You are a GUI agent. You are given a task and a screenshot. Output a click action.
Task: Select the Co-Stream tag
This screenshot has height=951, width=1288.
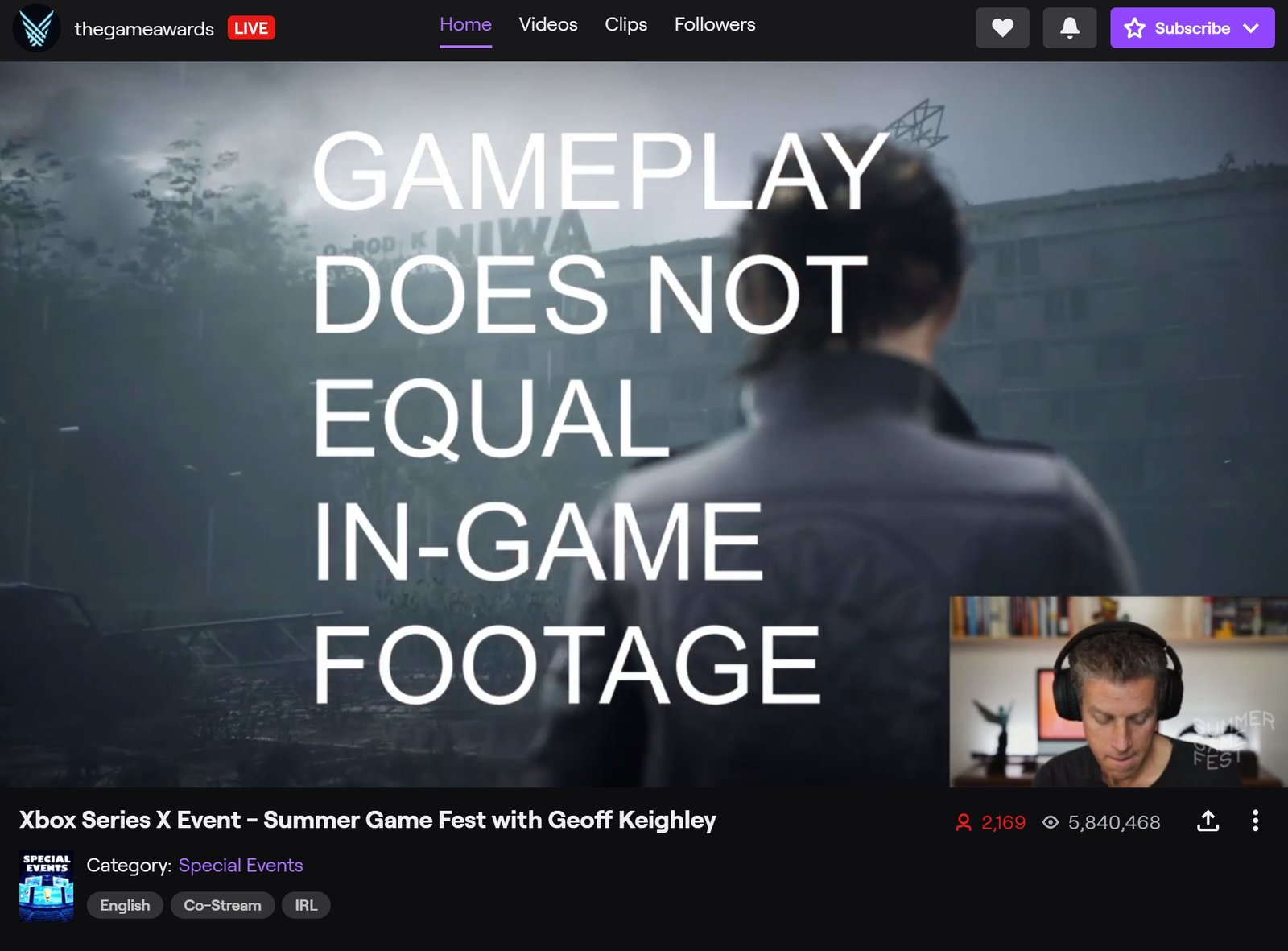coord(222,905)
